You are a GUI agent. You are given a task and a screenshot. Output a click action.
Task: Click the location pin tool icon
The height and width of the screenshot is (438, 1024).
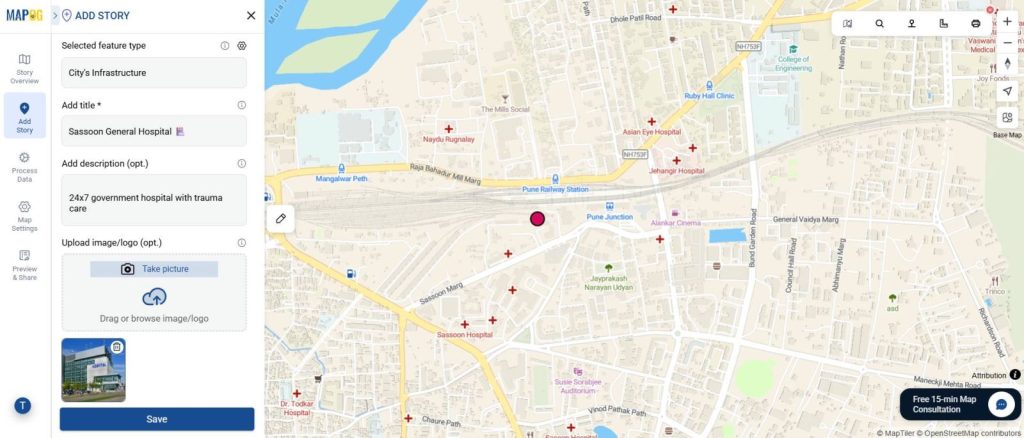911,23
